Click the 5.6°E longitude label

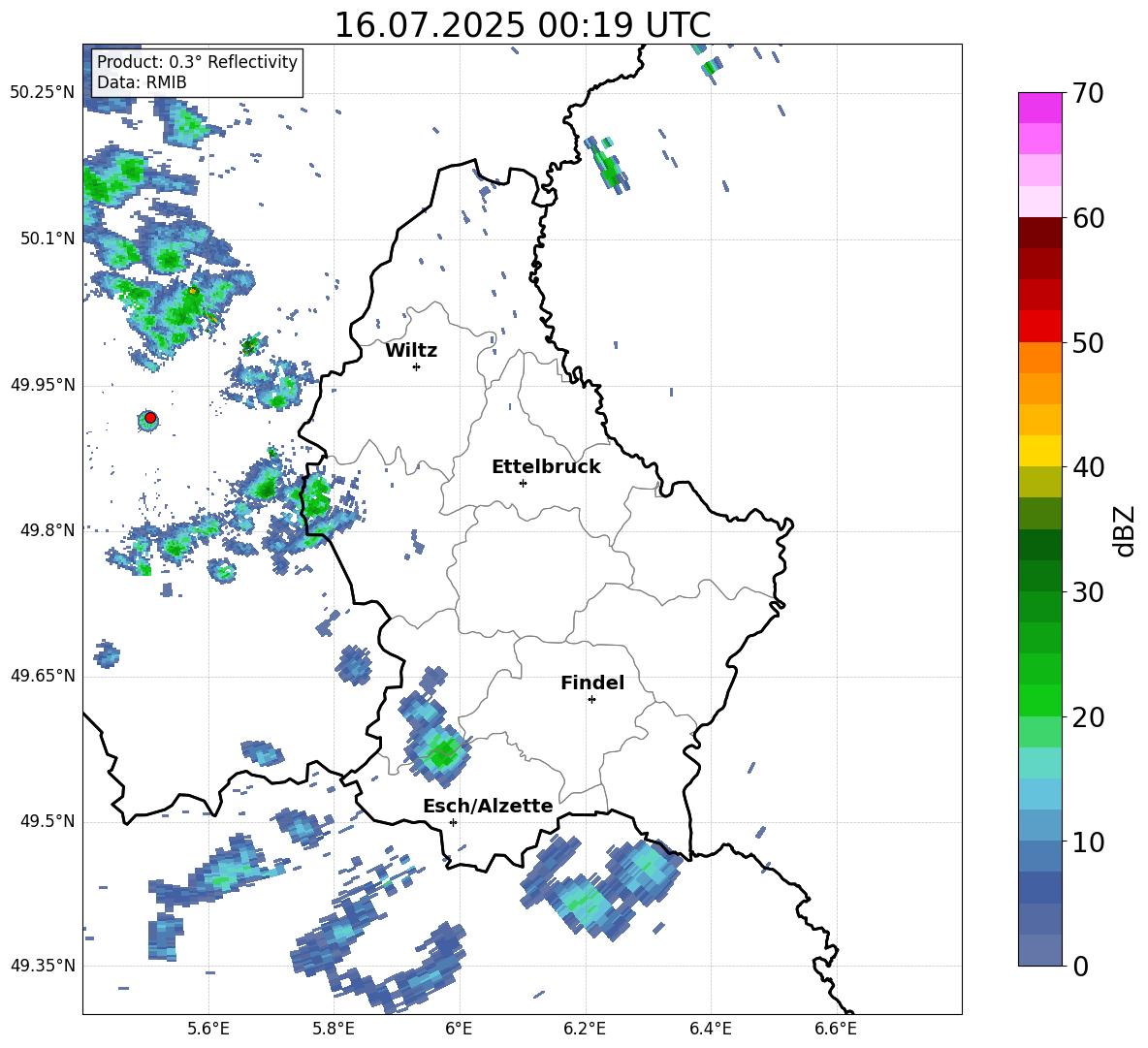coord(208,1029)
